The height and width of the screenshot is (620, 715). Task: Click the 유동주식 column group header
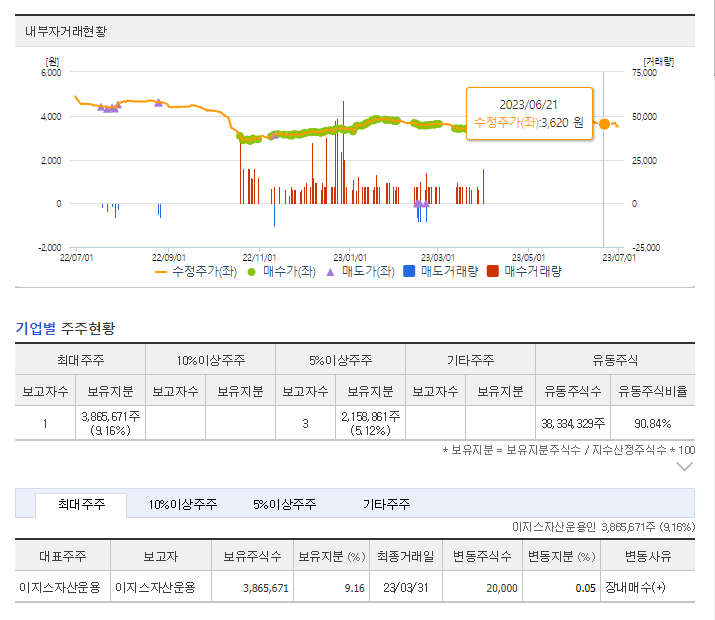coord(615,360)
